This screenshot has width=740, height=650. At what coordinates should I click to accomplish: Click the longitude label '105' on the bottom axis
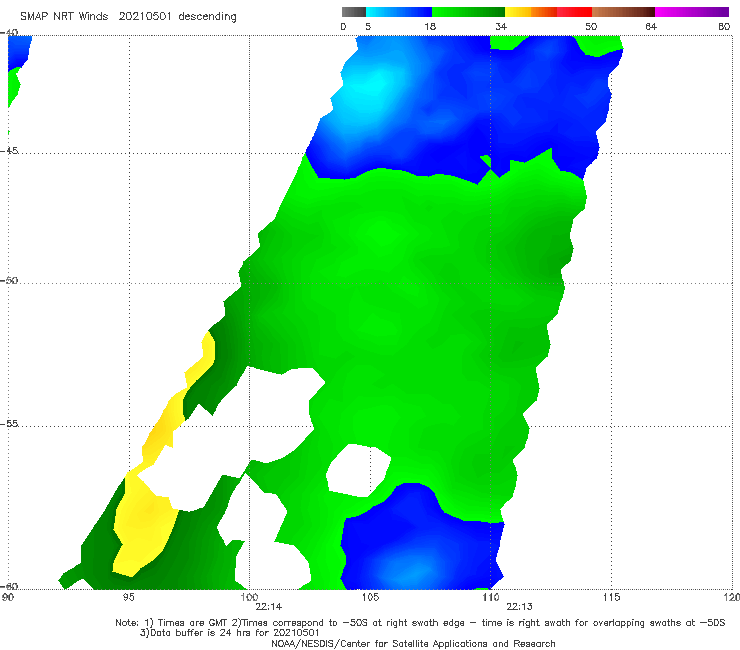click(x=370, y=597)
